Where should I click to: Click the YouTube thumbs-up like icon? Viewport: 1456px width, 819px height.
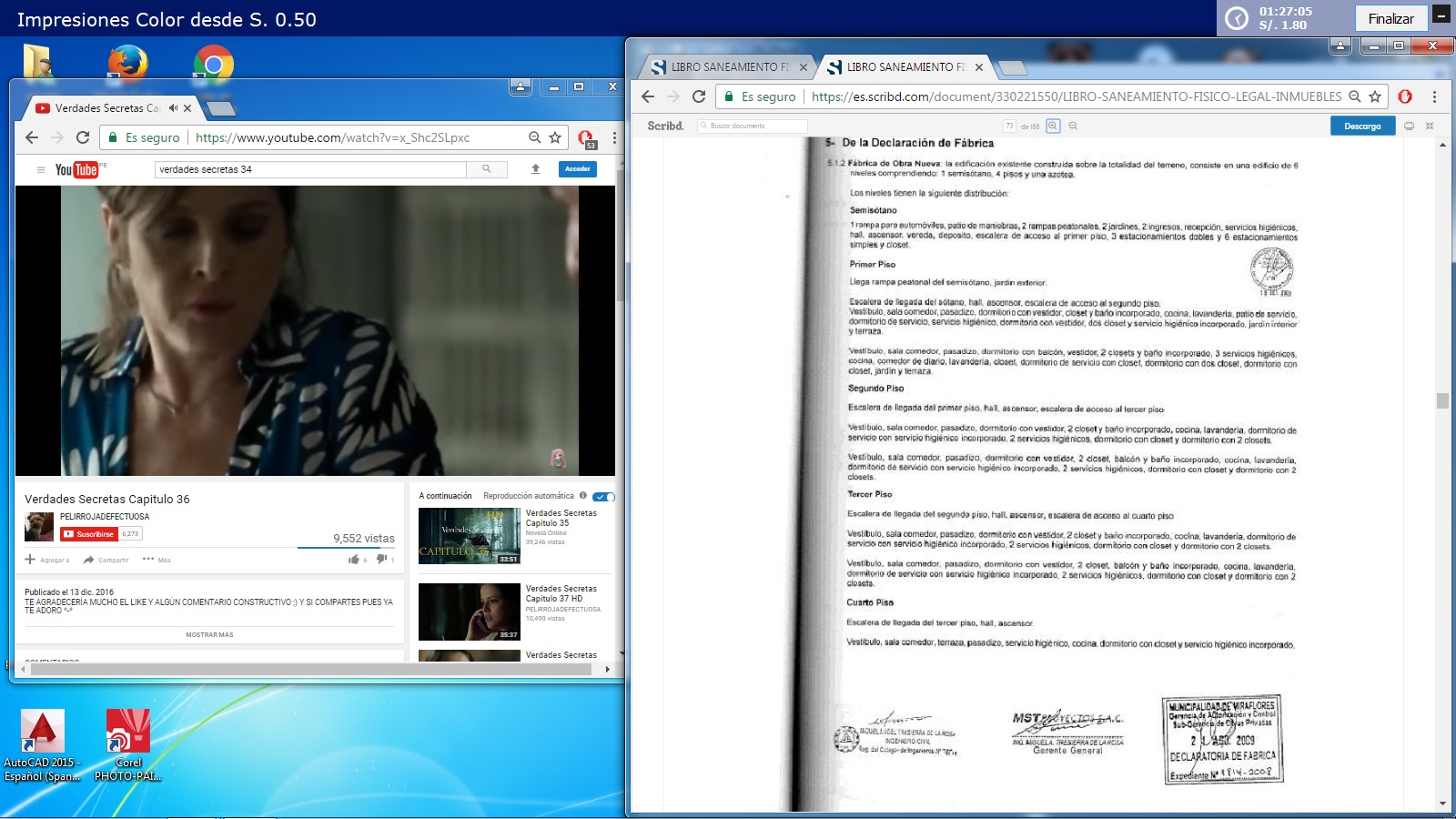pyautogui.click(x=354, y=560)
